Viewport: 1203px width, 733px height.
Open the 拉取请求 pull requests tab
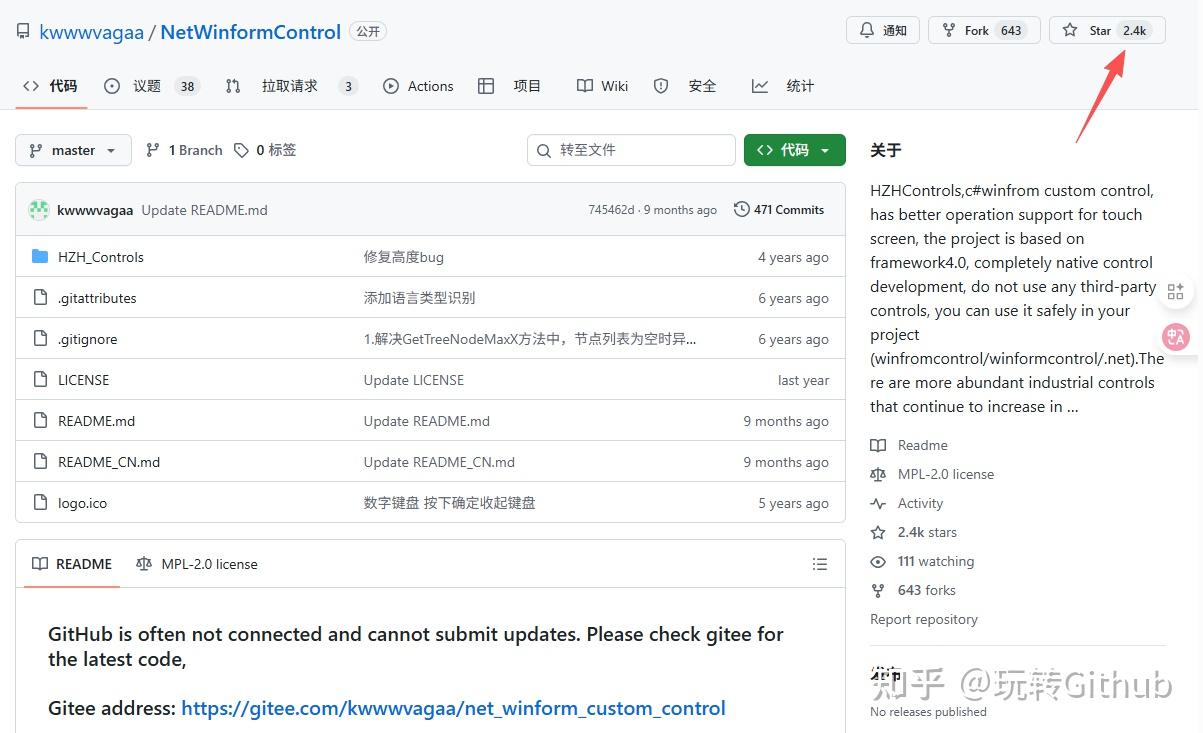click(x=291, y=86)
